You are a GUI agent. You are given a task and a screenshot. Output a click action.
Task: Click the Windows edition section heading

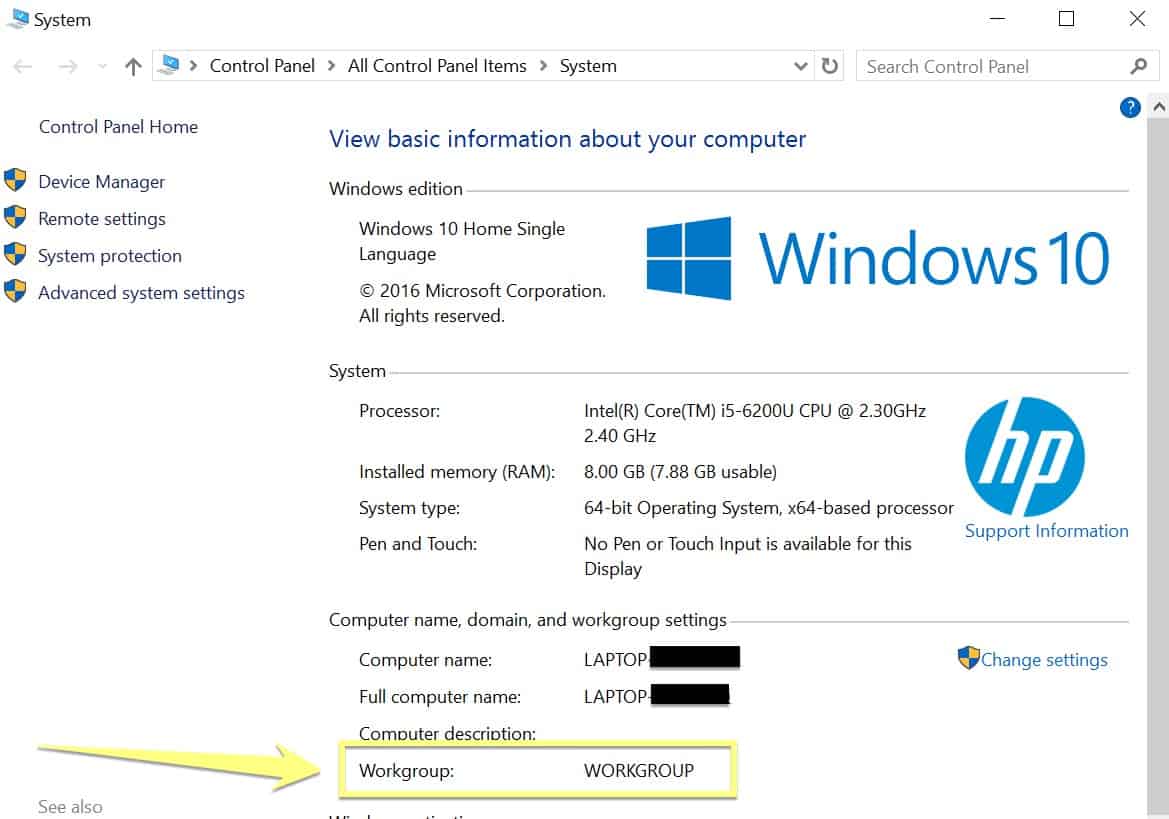click(396, 189)
